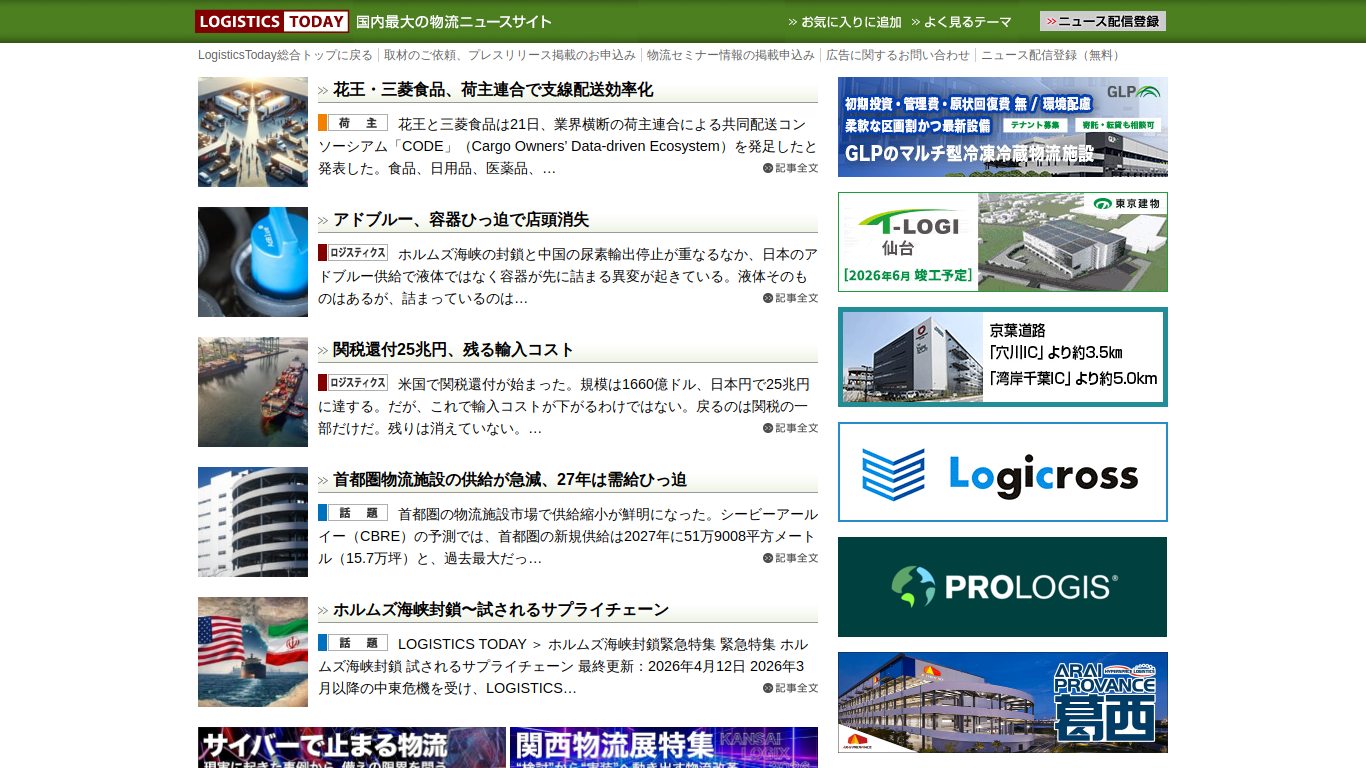Image resolution: width=1366 pixels, height=768 pixels.
Task: Open 物流セミナー情報の掲載申込み
Action: pyautogui.click(x=731, y=55)
